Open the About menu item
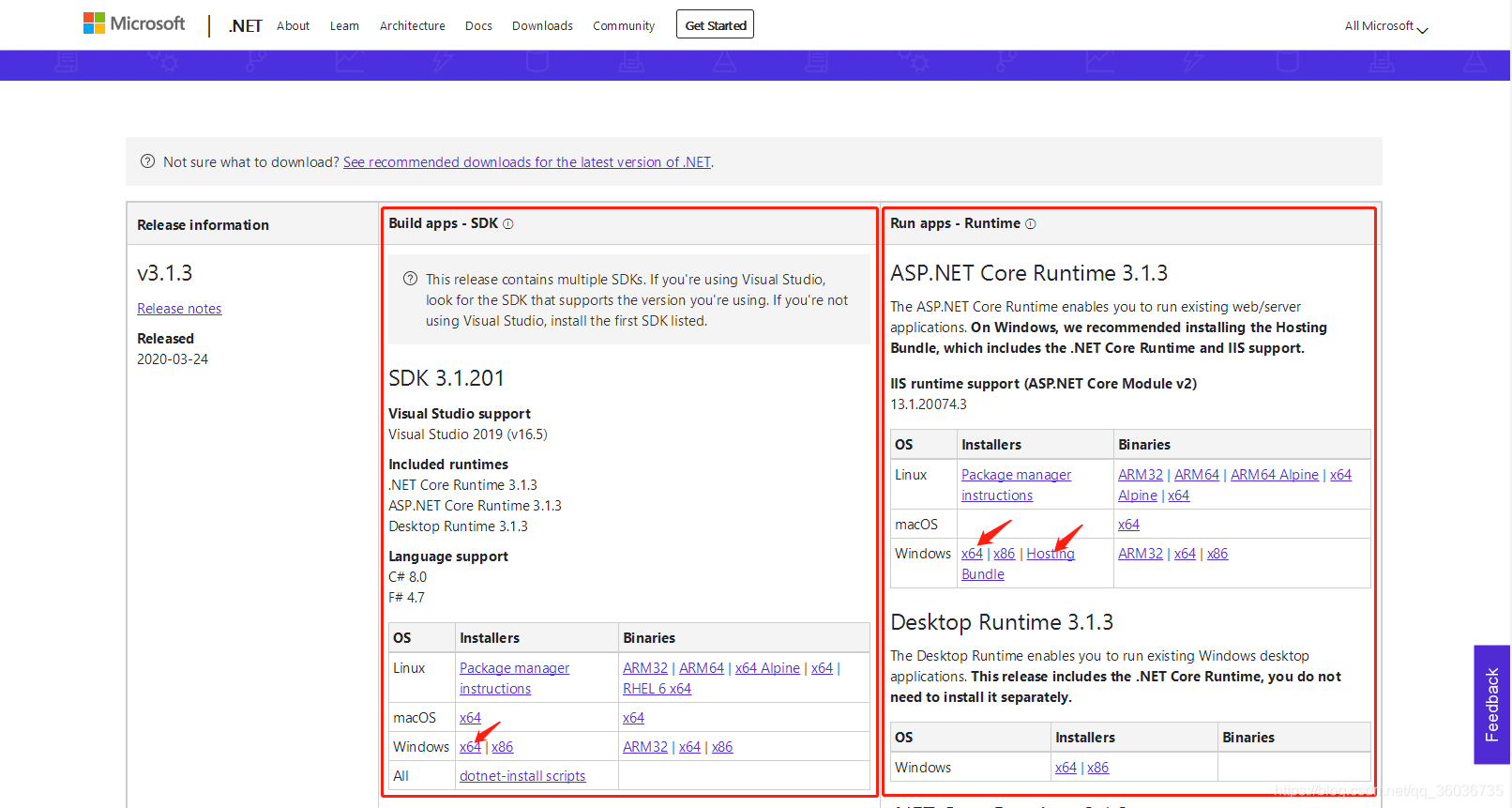1512x808 pixels. (293, 26)
